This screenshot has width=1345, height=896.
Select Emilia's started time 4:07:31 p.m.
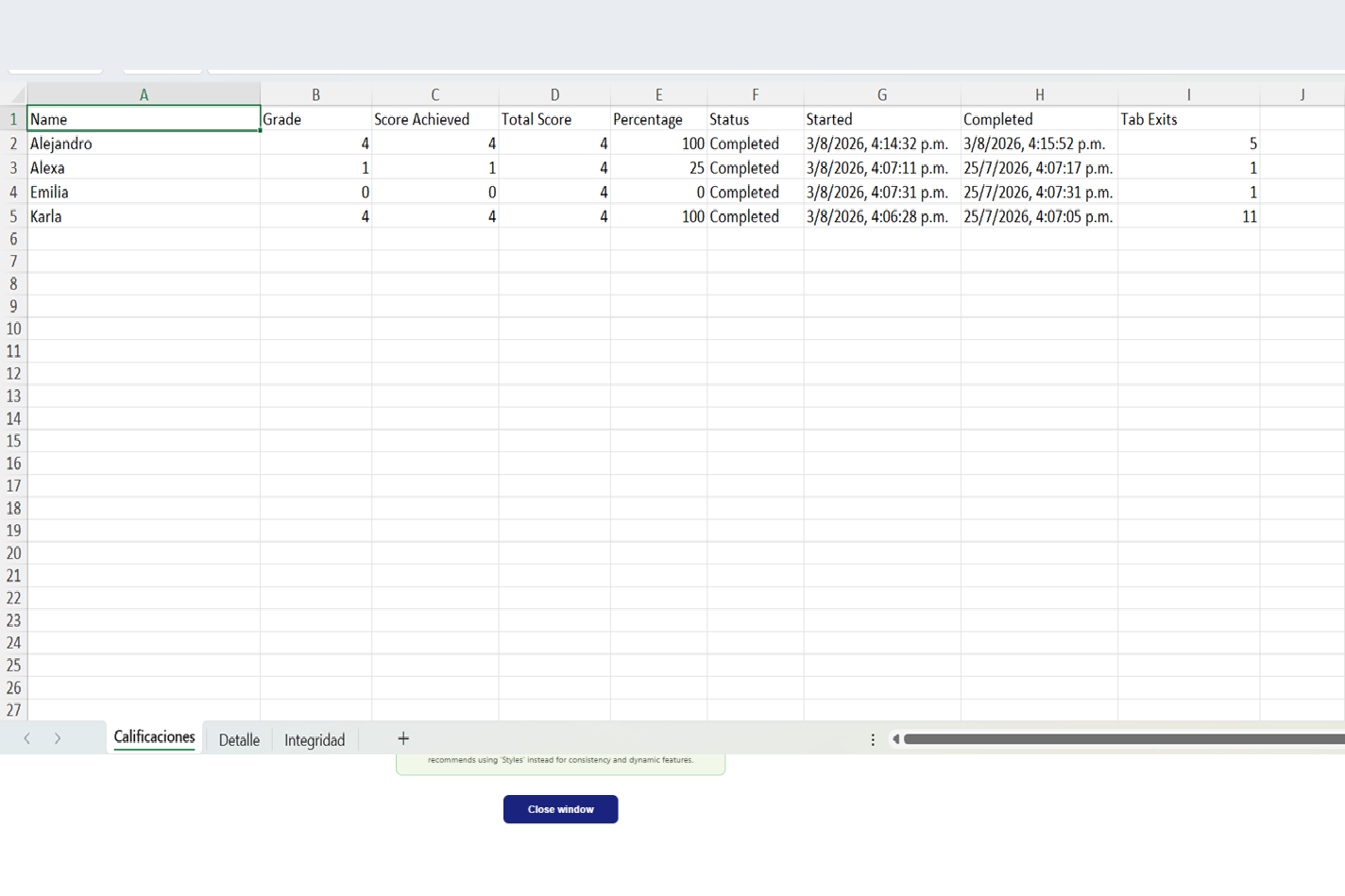[882, 192]
